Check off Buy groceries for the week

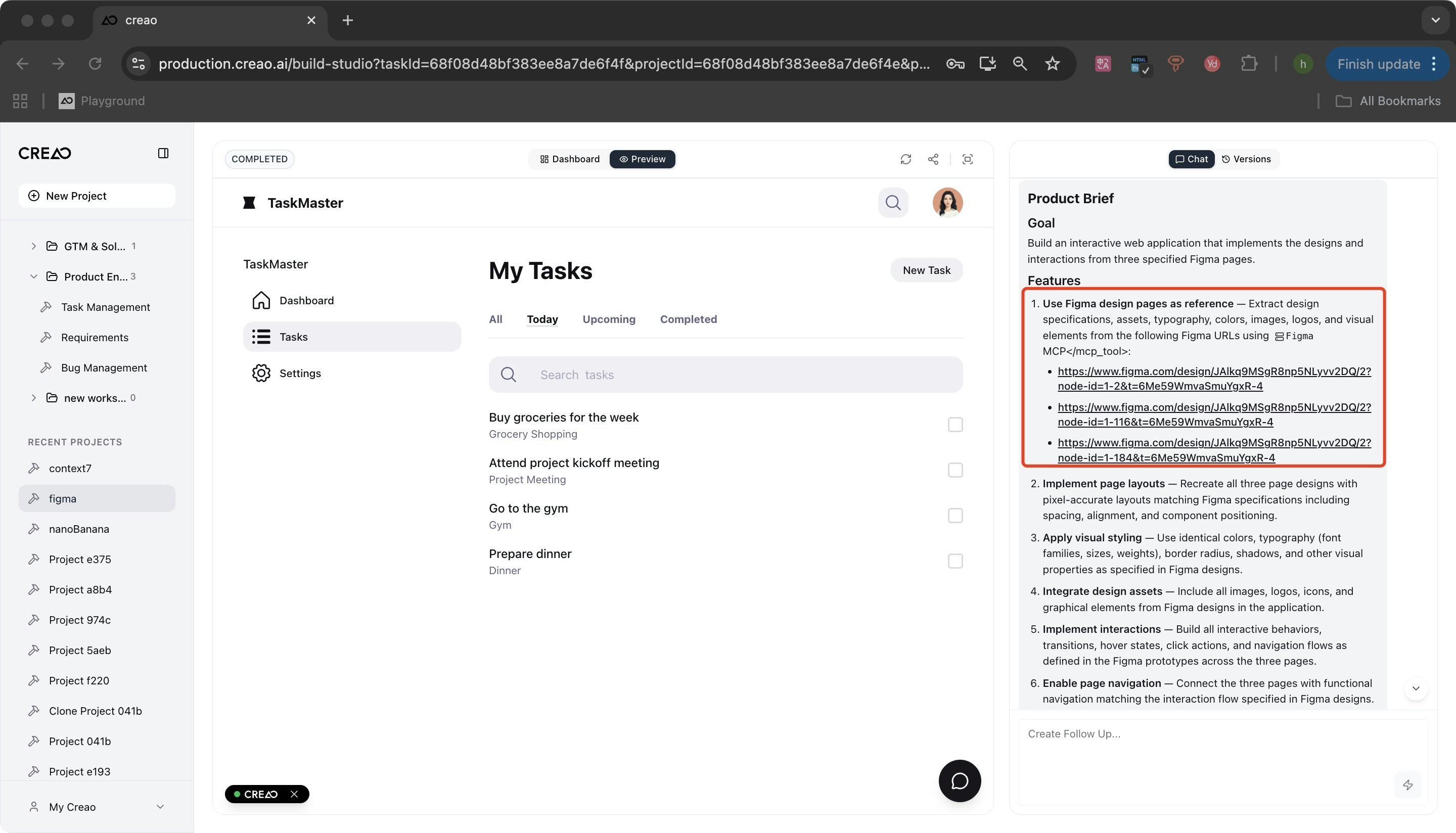(955, 425)
